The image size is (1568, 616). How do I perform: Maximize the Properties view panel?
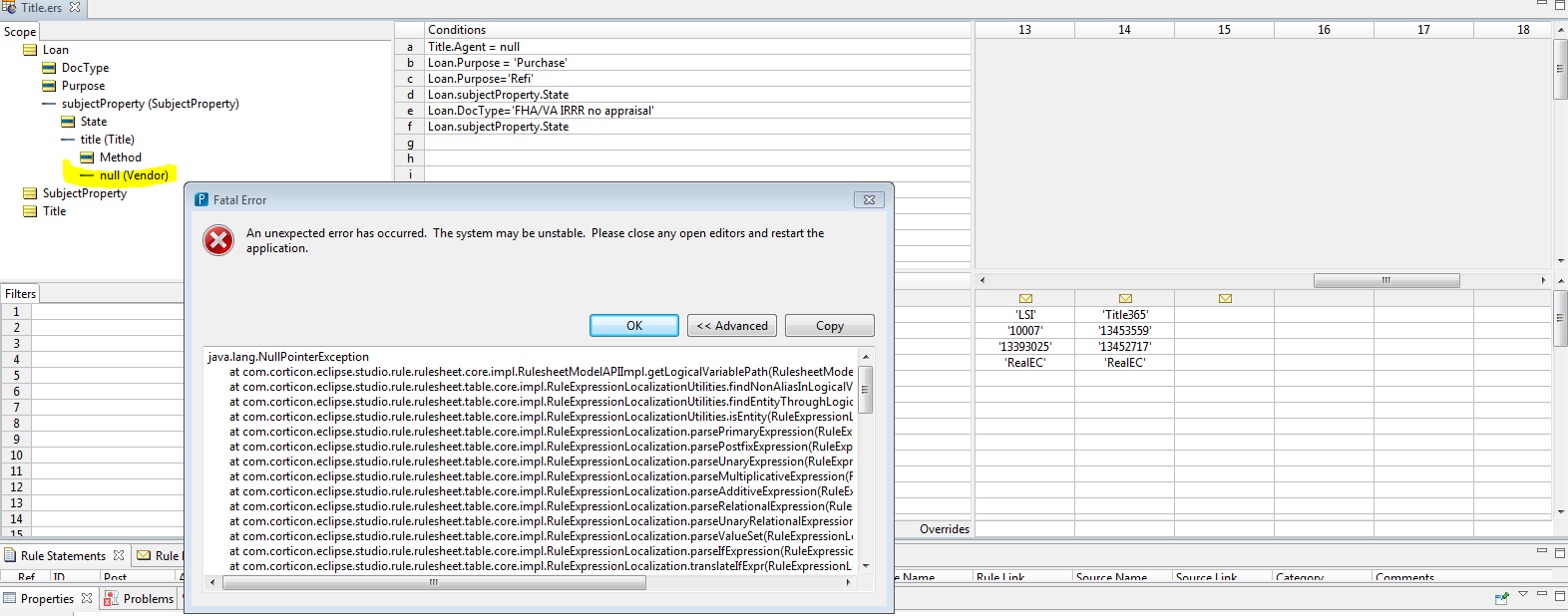coord(1560,595)
